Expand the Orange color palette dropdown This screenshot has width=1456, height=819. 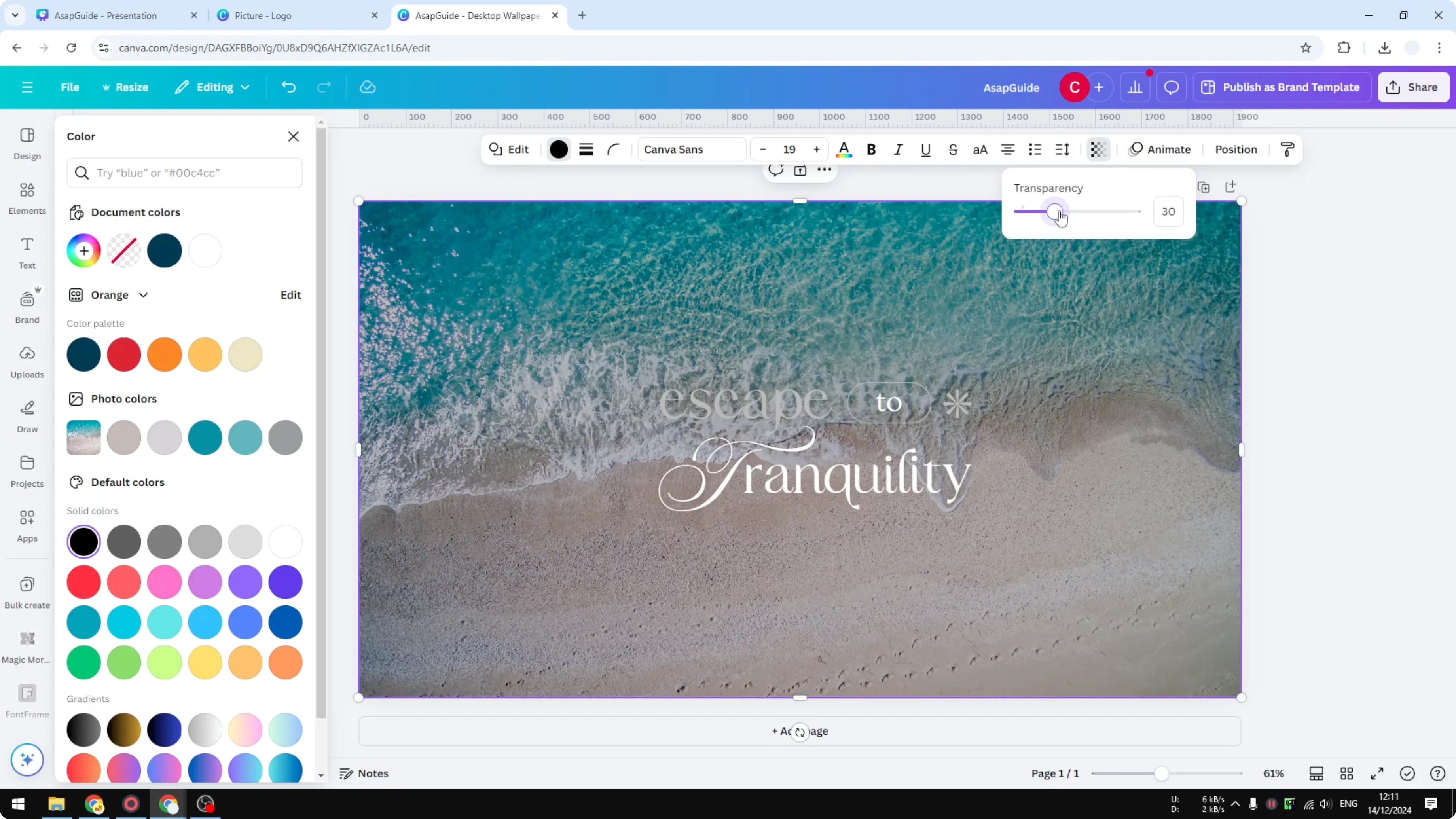[x=144, y=294]
